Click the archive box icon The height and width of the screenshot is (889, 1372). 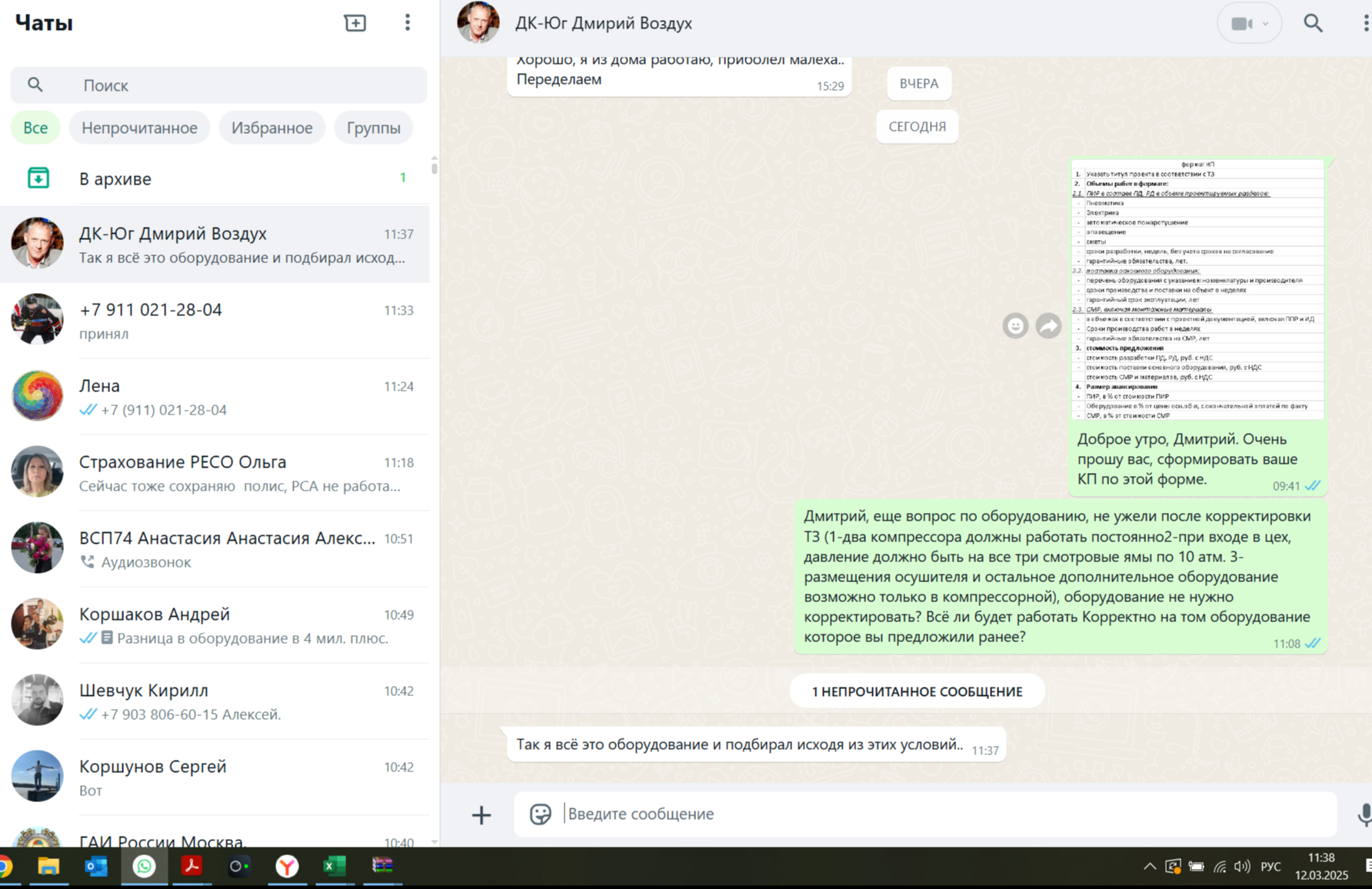tap(38, 178)
